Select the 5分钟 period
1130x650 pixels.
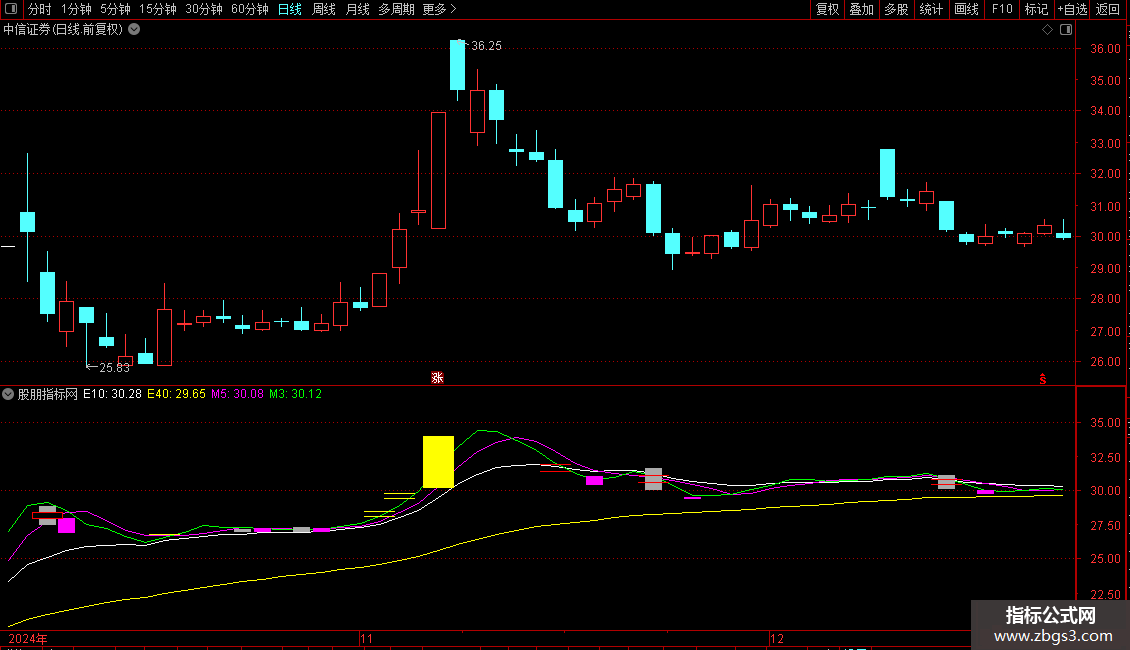pos(115,9)
